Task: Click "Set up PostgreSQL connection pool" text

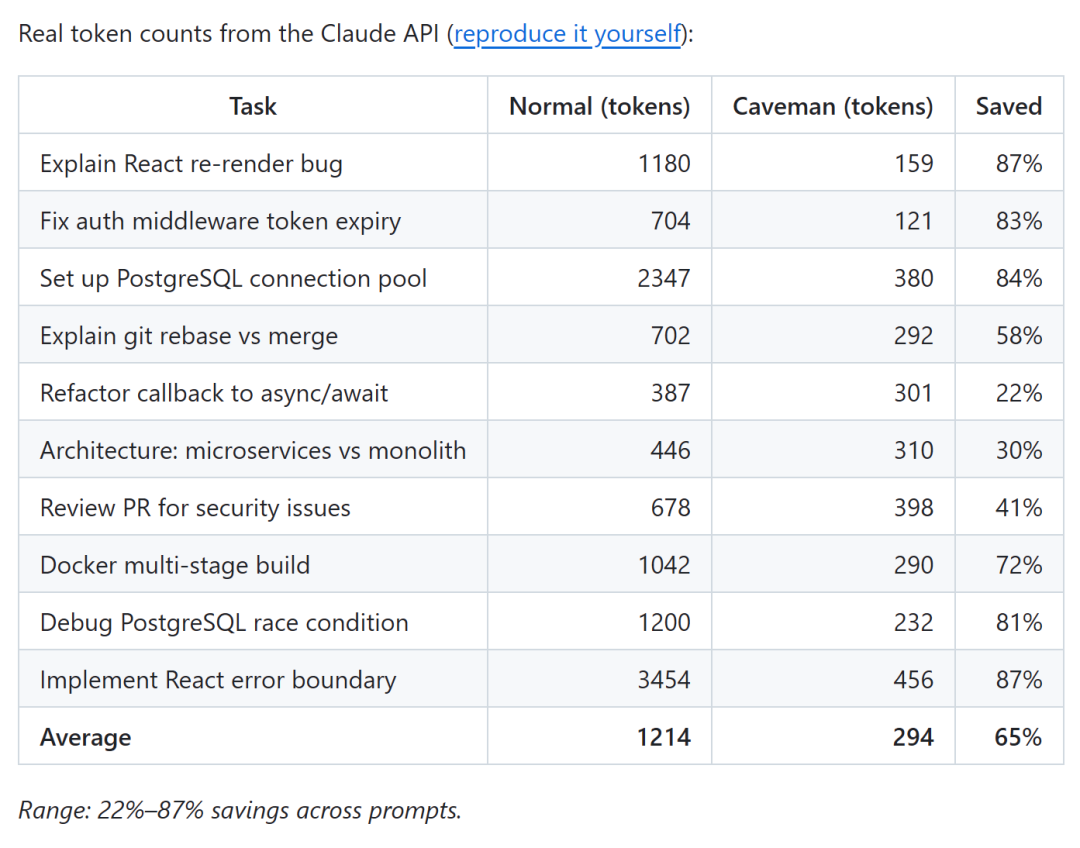Action: pyautogui.click(x=233, y=278)
